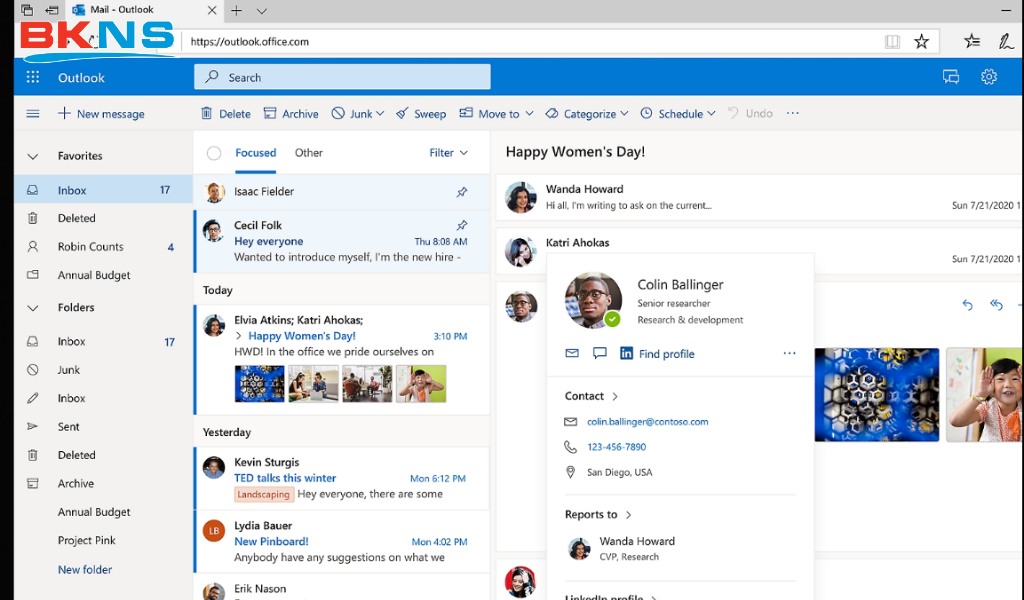Open a chat from Colin Ballinger's contact card

[x=599, y=353]
